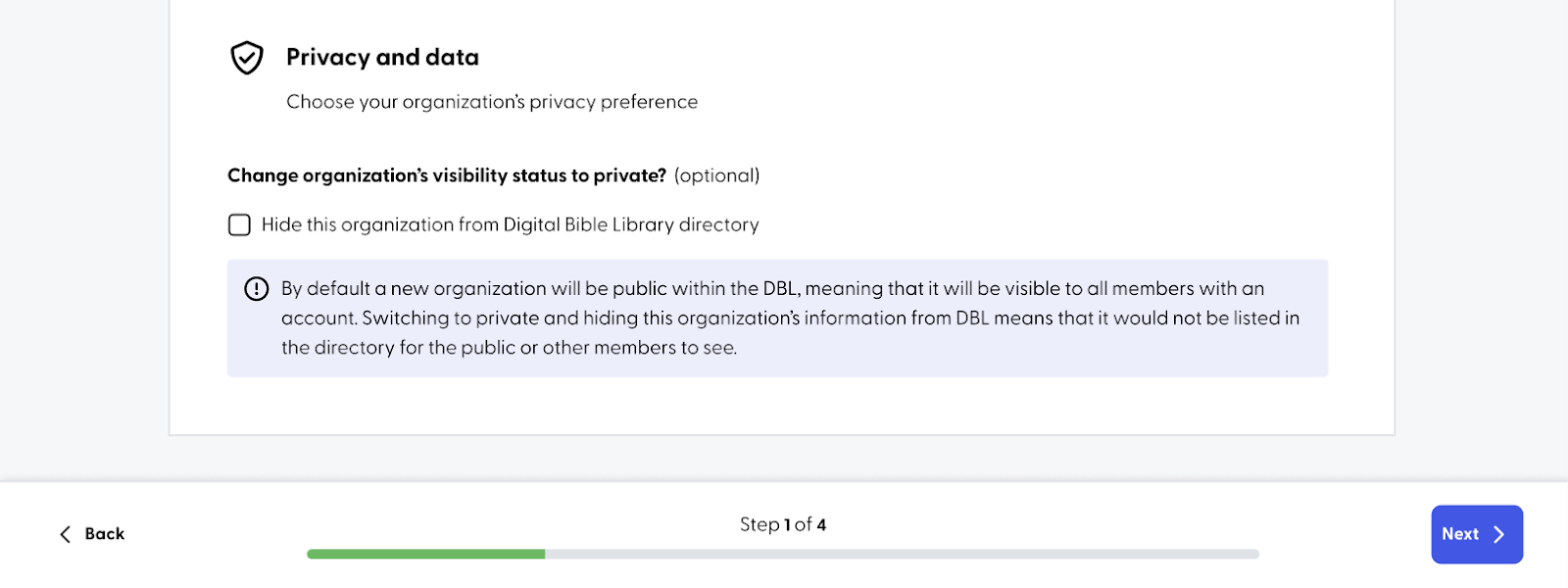Click the '(optional)' text
Image resolution: width=1568 pixels, height=588 pixels.
[x=717, y=175]
